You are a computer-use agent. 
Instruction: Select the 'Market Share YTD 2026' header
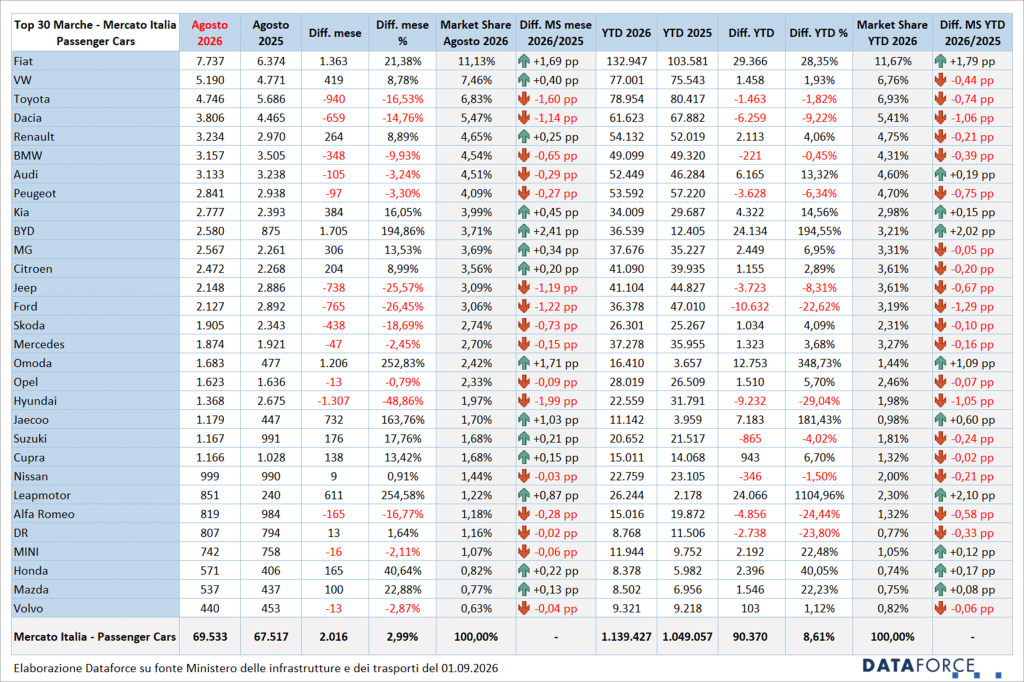[892, 33]
